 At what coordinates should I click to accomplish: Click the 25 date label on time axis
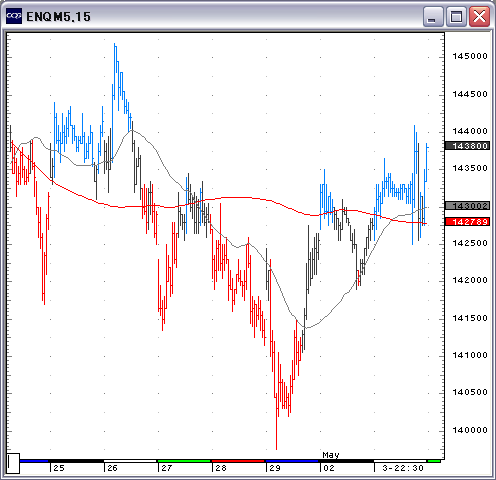[x=59, y=468]
